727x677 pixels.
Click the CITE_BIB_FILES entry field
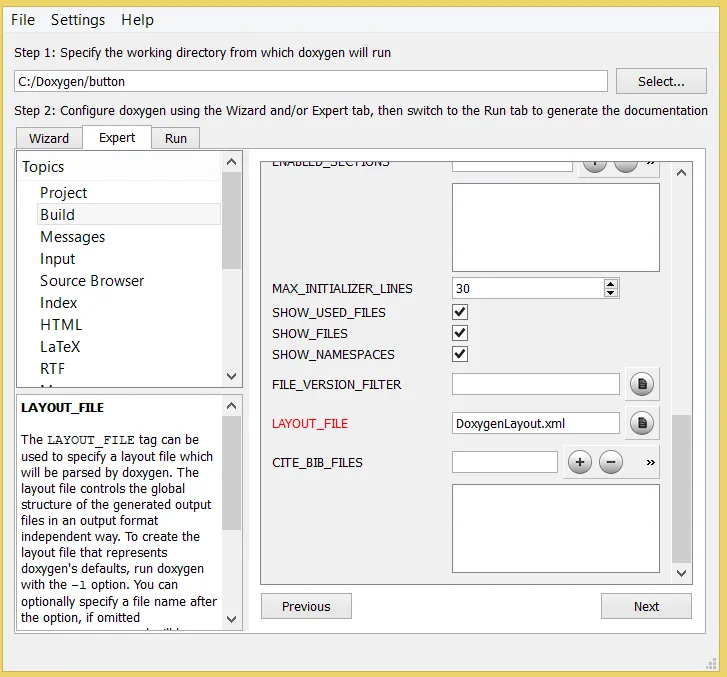point(505,462)
